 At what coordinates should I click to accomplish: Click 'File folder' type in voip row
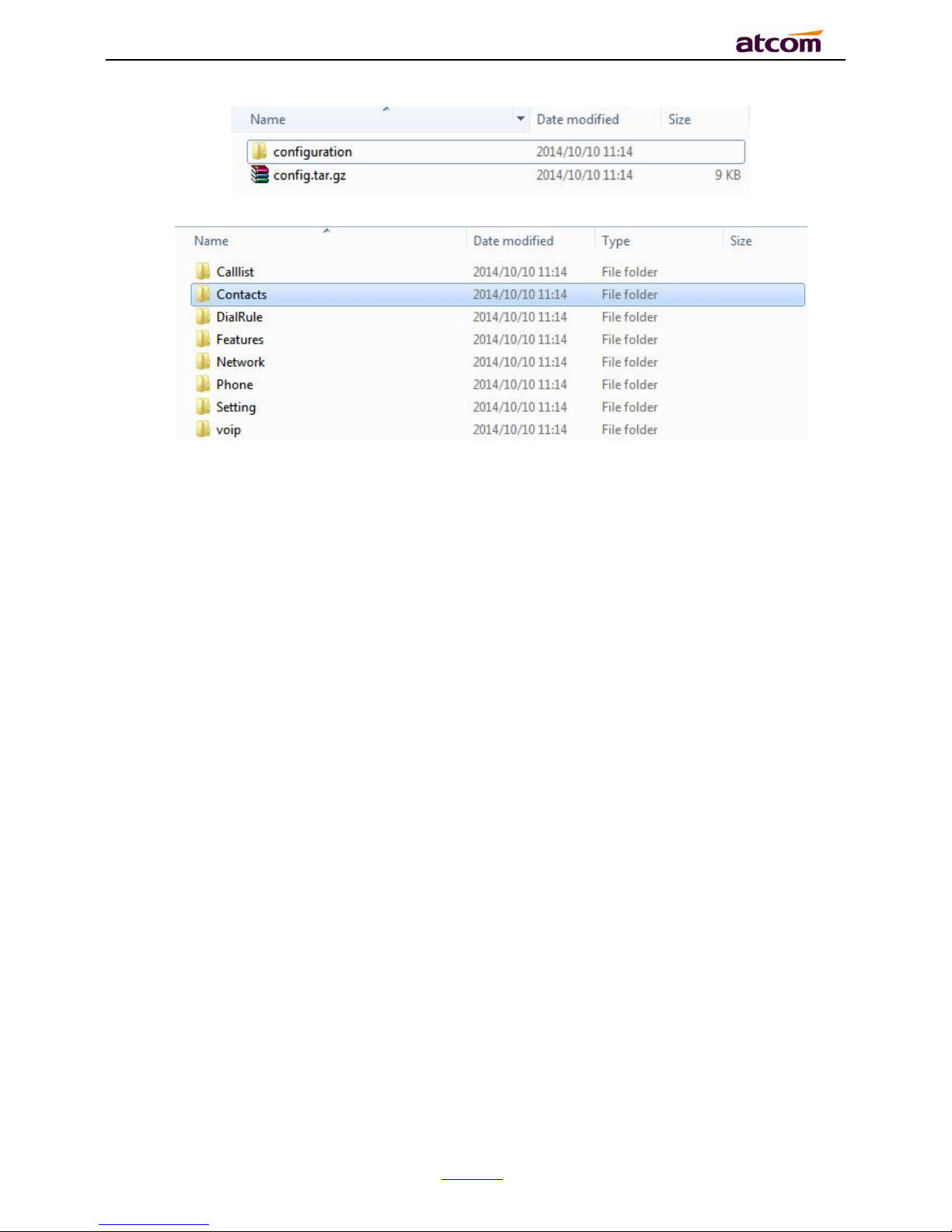pyautogui.click(x=629, y=429)
